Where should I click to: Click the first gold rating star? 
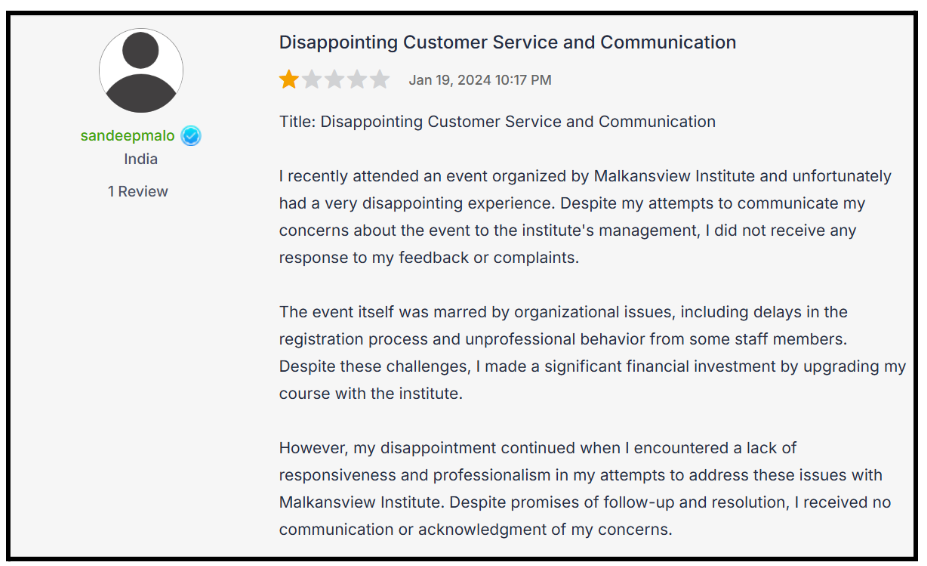289,79
